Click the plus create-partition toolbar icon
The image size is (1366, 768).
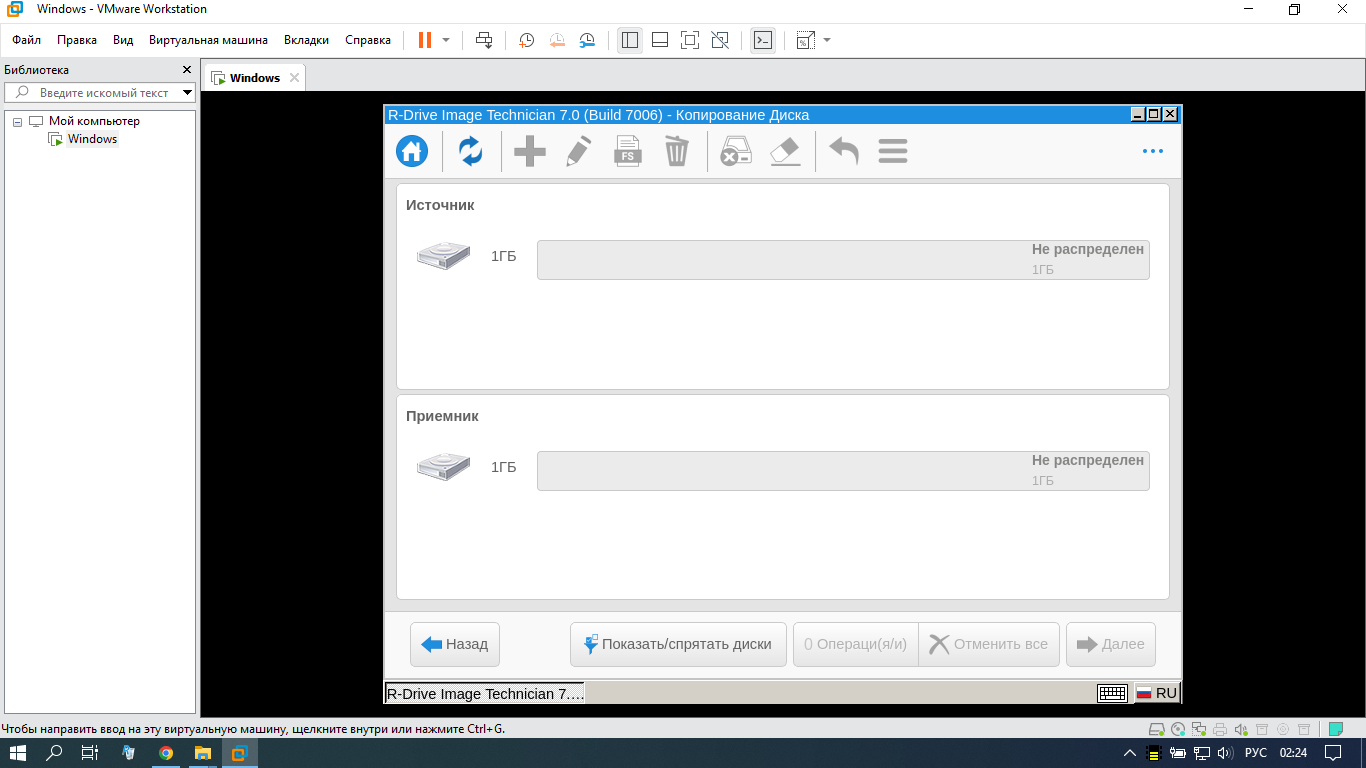click(529, 152)
